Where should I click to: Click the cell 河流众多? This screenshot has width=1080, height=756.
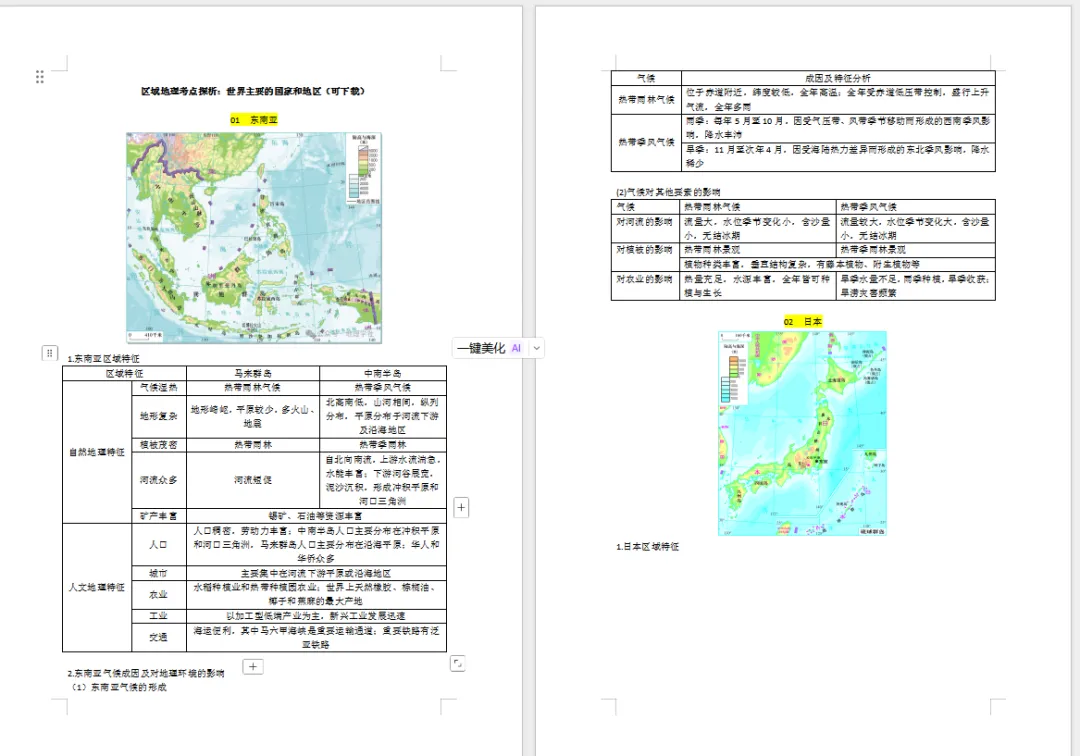click(158, 480)
